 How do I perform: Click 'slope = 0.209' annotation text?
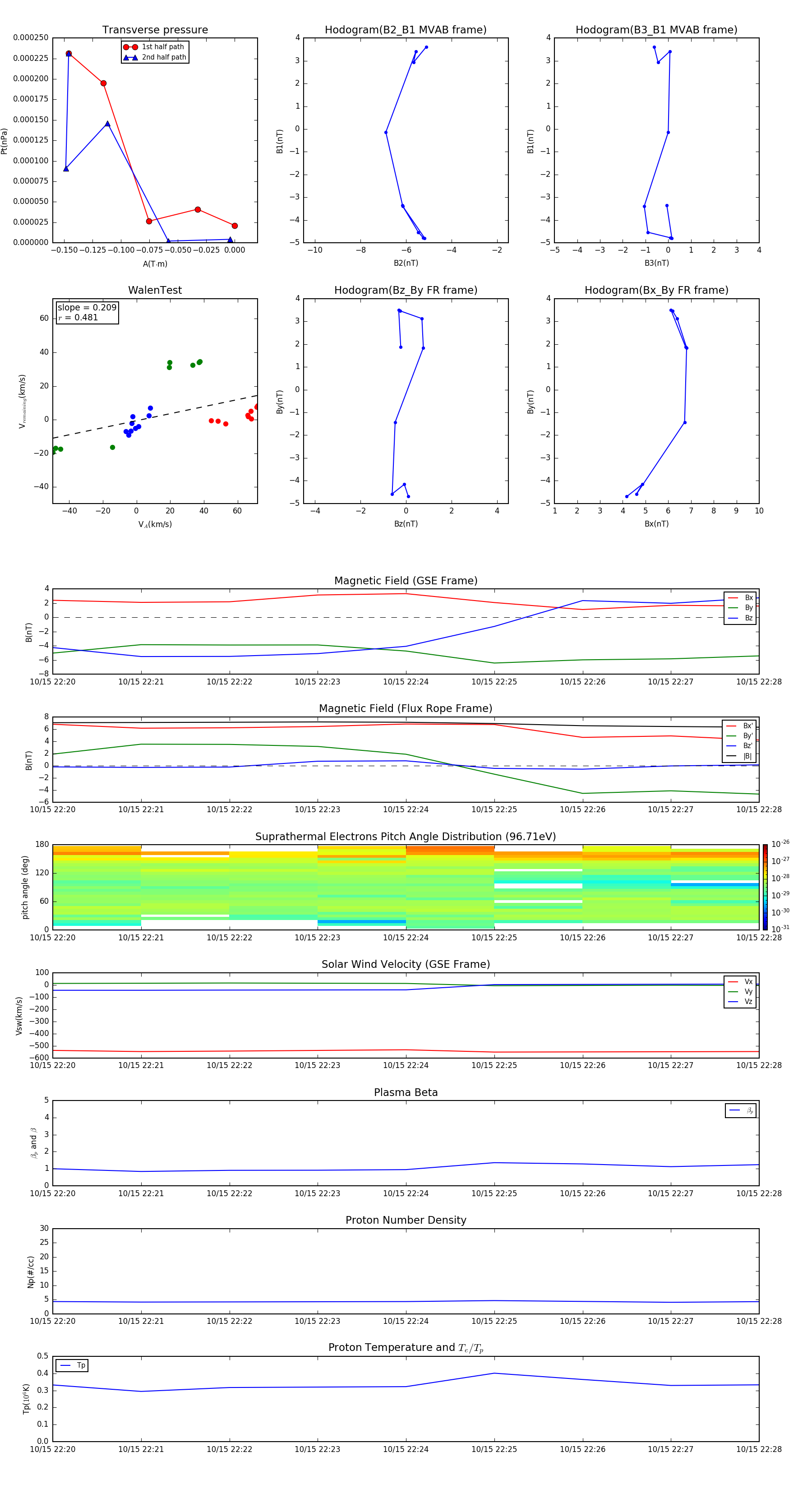(x=87, y=308)
